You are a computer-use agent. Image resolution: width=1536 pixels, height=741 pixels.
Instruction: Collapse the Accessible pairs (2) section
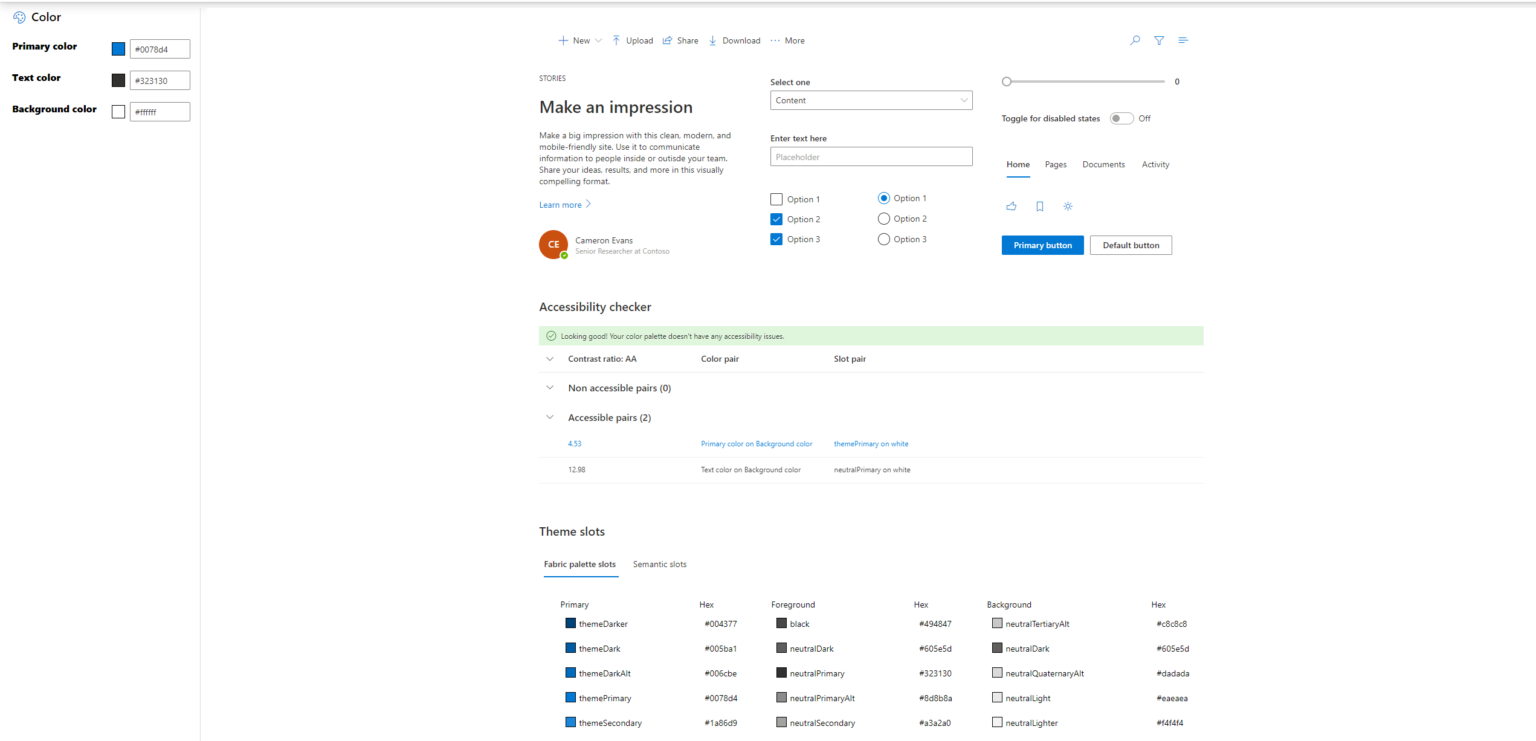(x=549, y=417)
